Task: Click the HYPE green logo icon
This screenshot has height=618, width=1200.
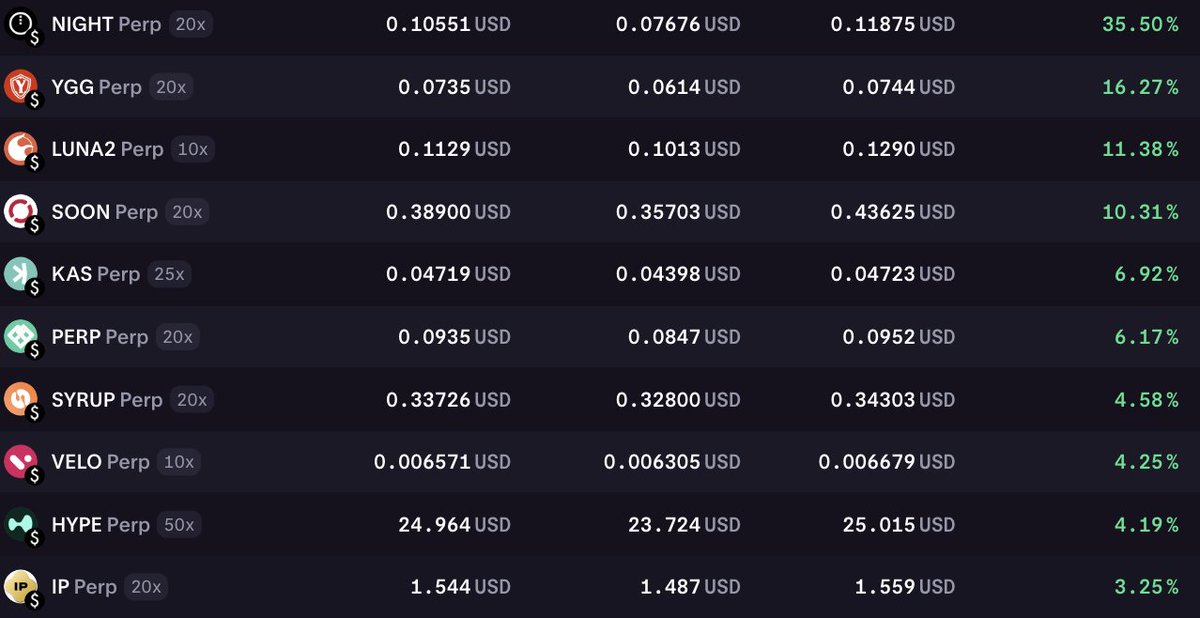Action: (x=22, y=524)
